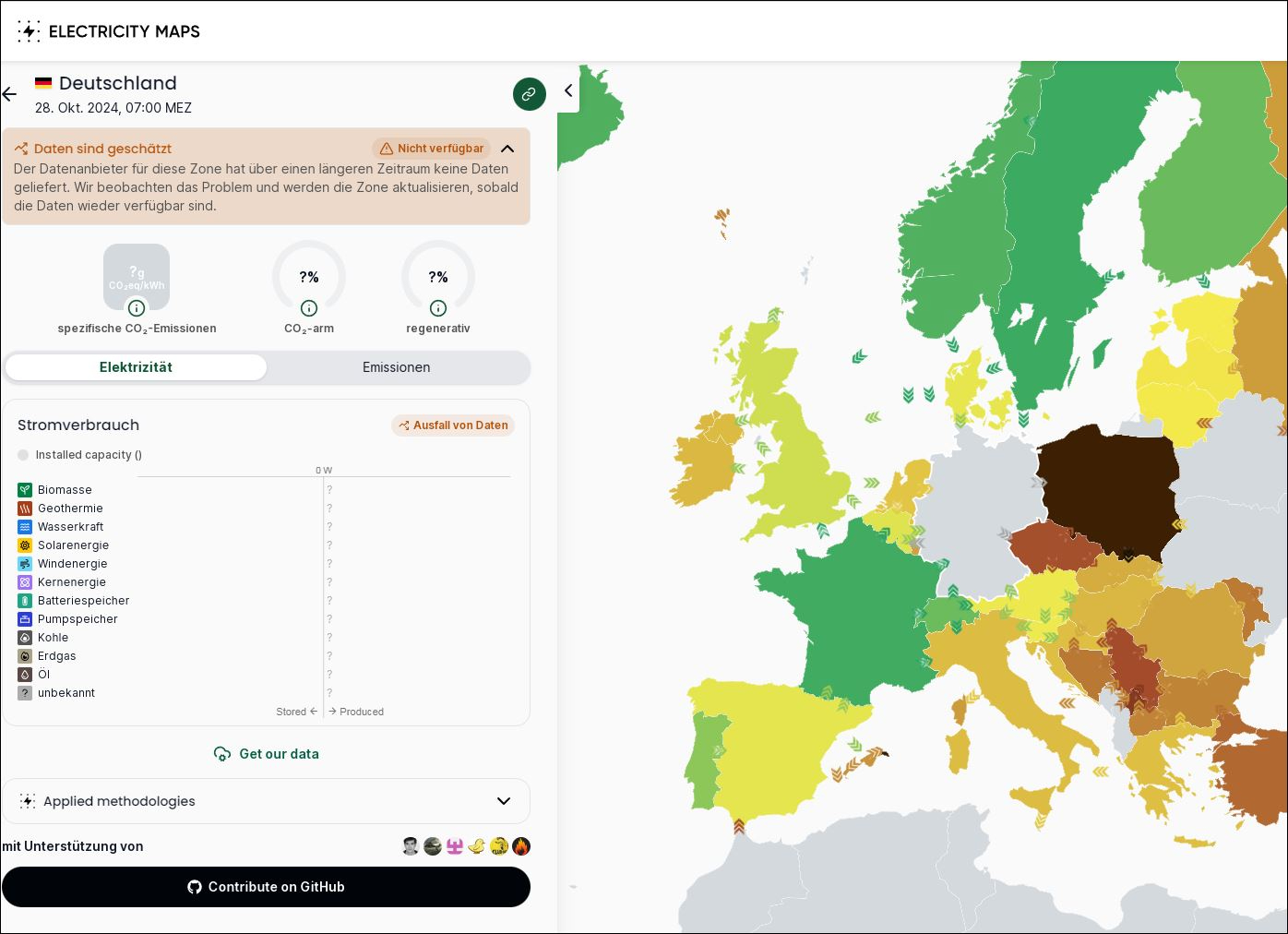Open the 'Get our data' link

267,754
